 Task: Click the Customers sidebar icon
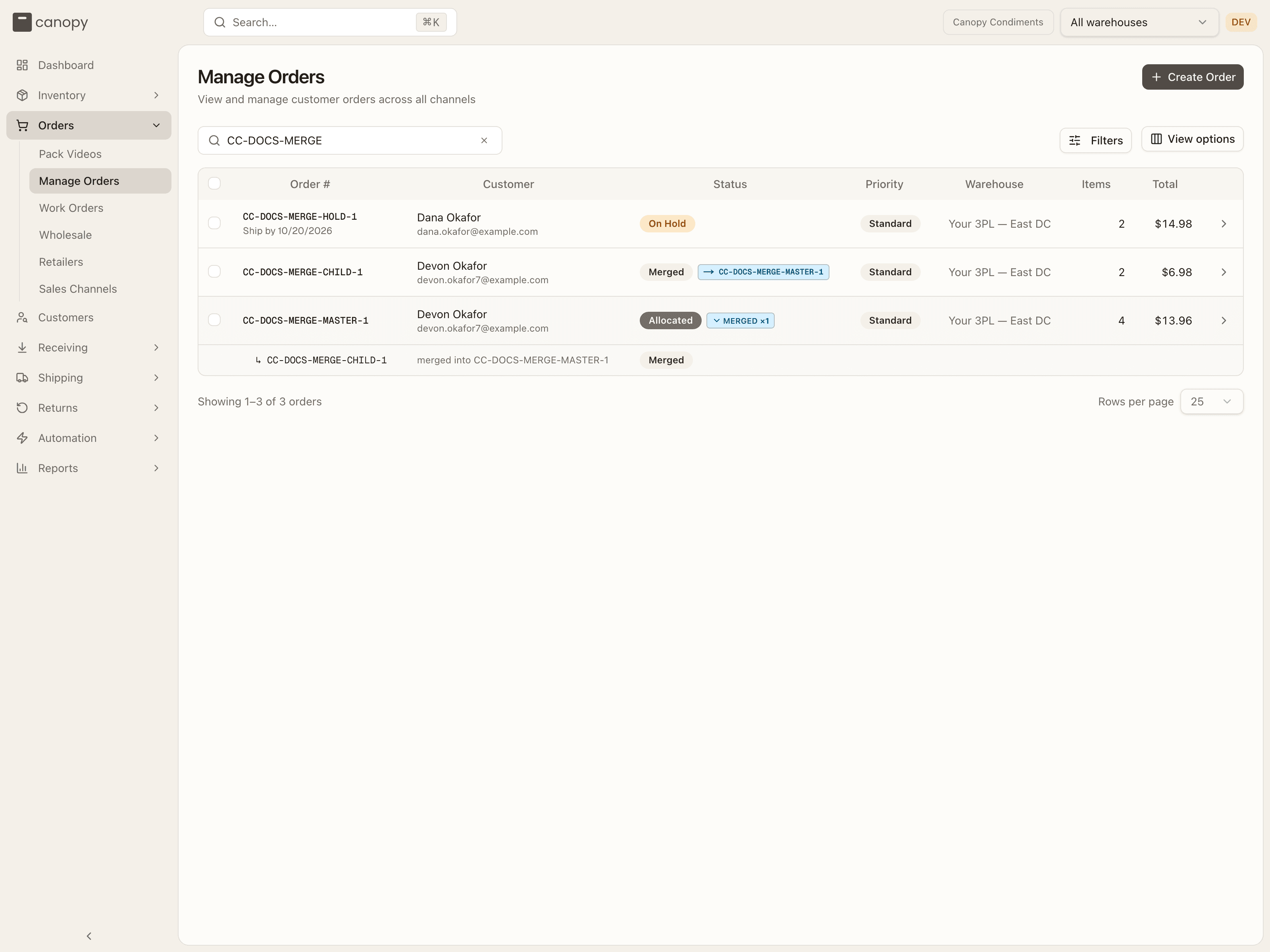coord(22,317)
